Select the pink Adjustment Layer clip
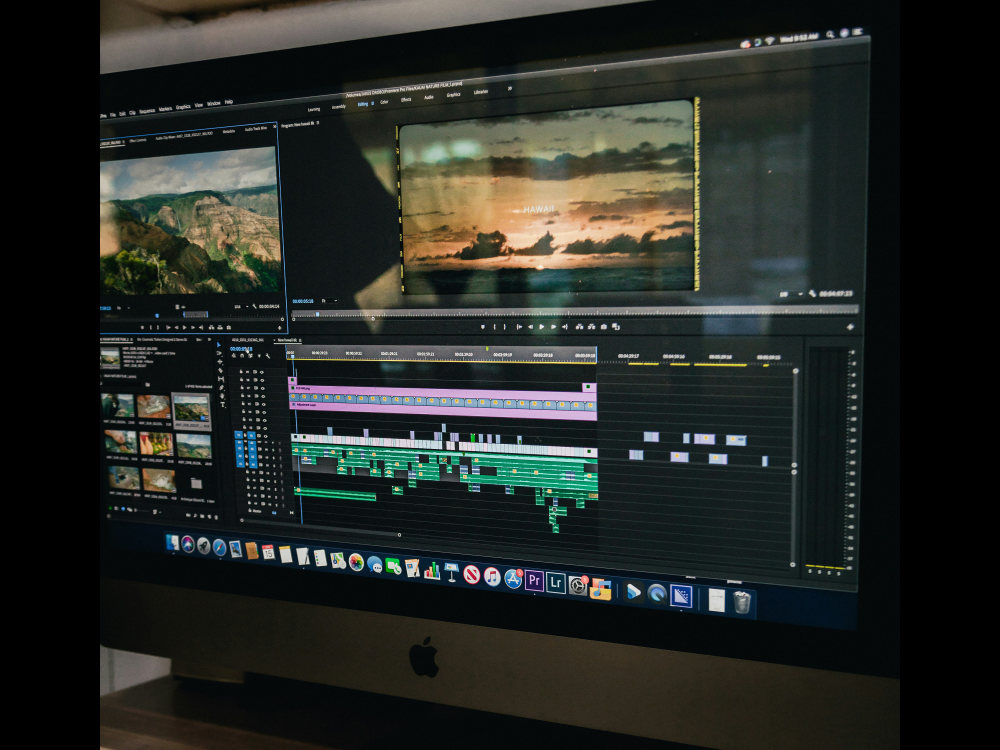 point(443,411)
